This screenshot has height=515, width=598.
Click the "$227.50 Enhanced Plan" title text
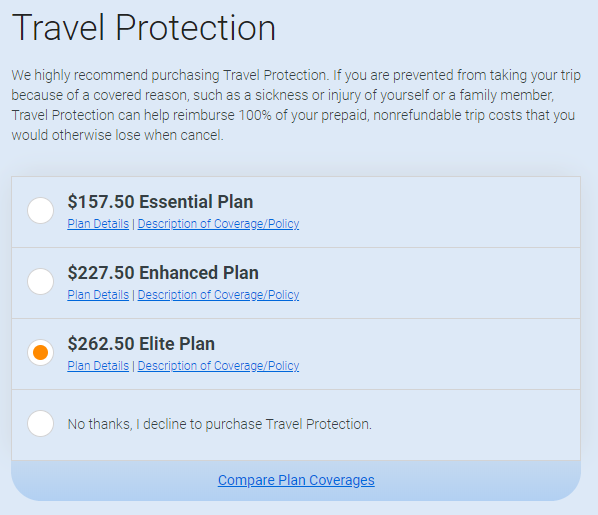pyautogui.click(x=163, y=272)
